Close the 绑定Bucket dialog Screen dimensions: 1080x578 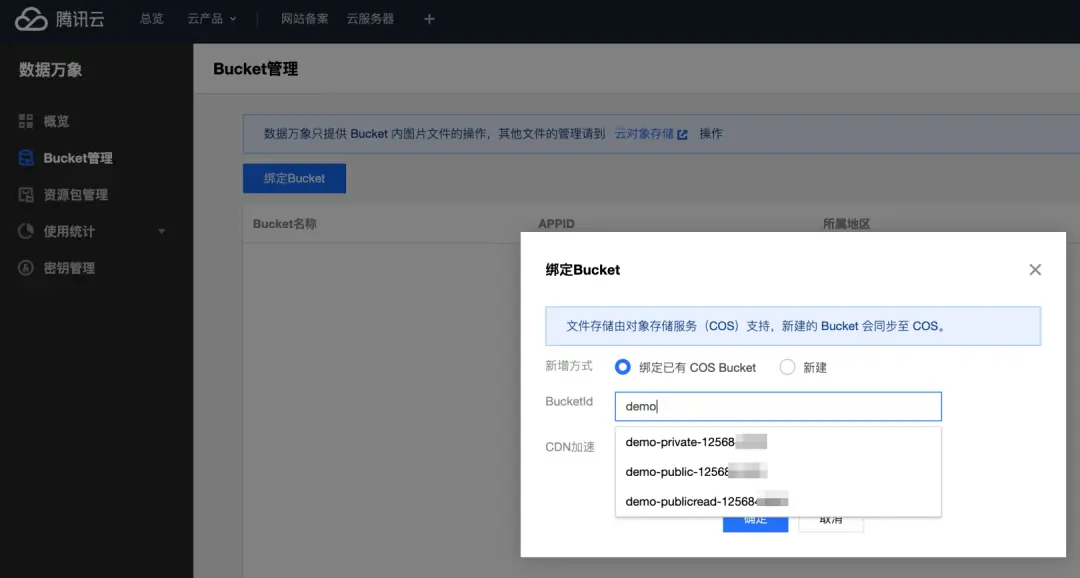pos(1035,269)
